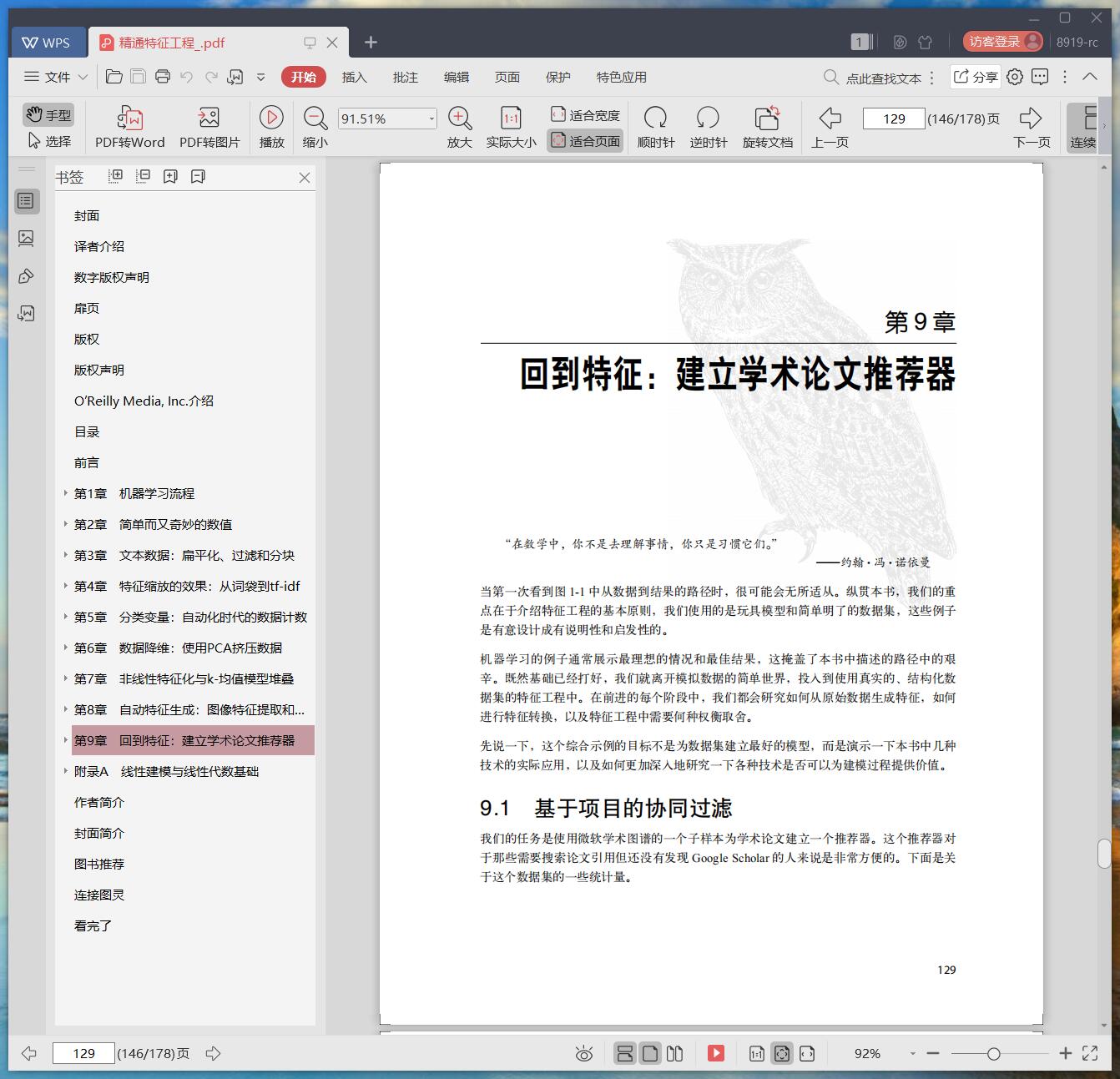The image size is (1120, 1079).
Task: Click the undo arrow icon
Action: pyautogui.click(x=187, y=77)
